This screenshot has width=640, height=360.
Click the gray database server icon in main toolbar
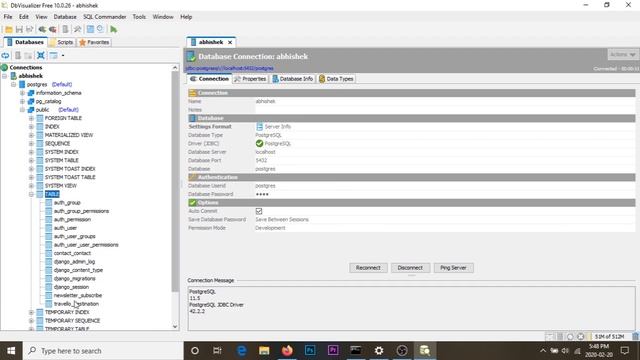(65, 29)
